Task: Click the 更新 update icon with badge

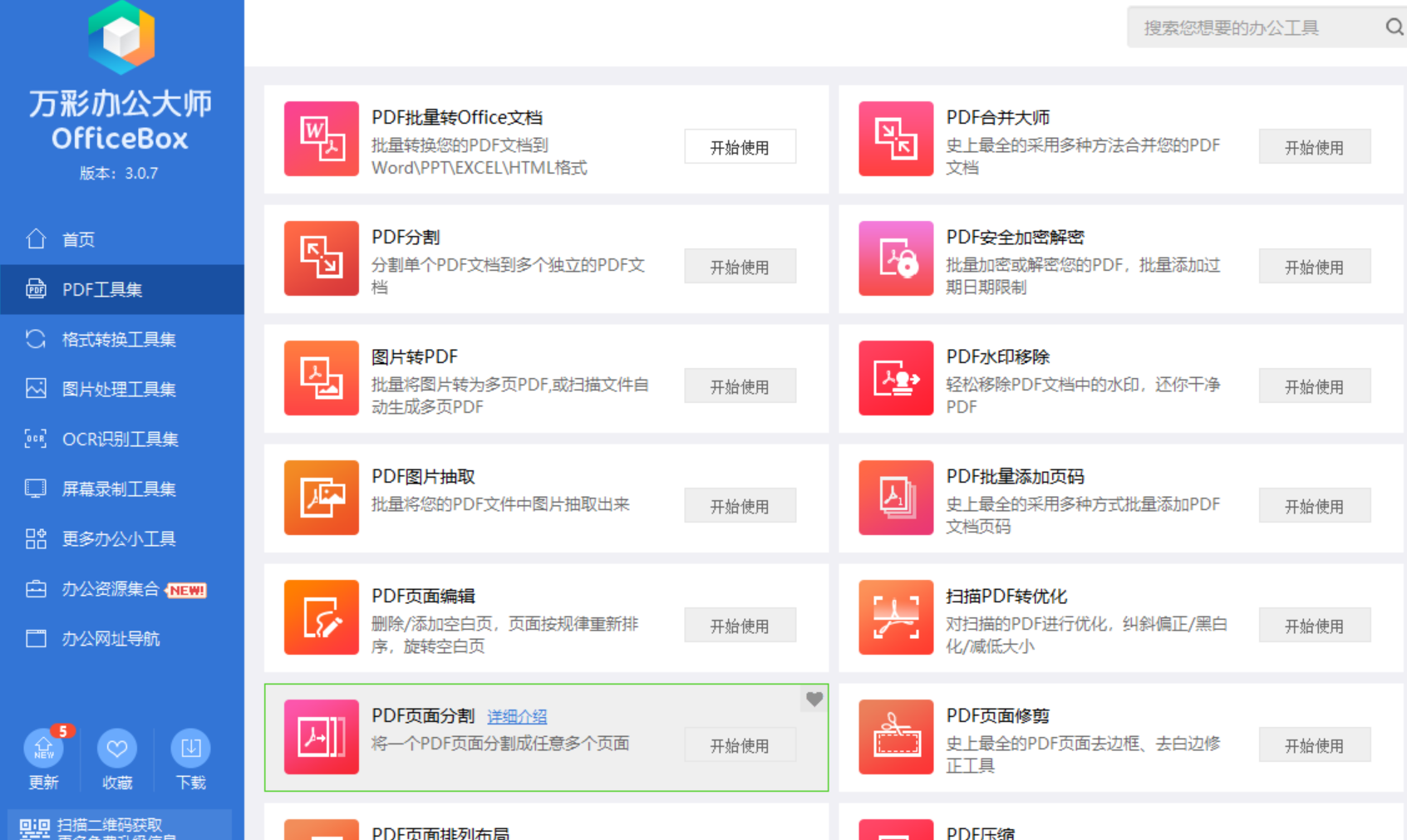Action: (x=44, y=748)
